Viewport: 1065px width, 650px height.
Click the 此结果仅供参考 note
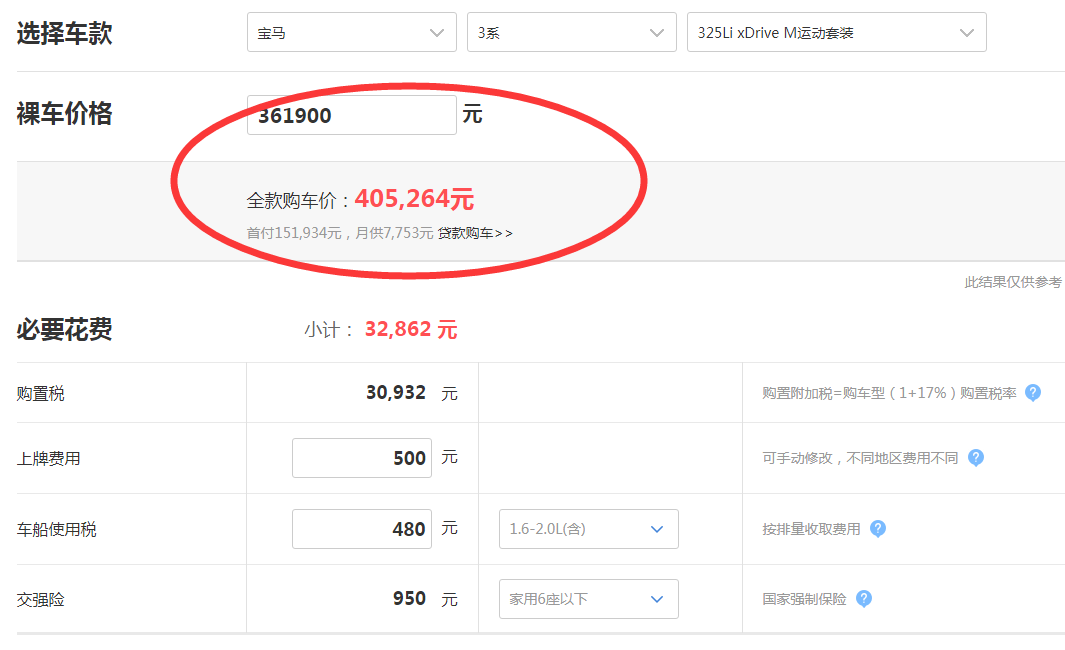[x=1013, y=282]
